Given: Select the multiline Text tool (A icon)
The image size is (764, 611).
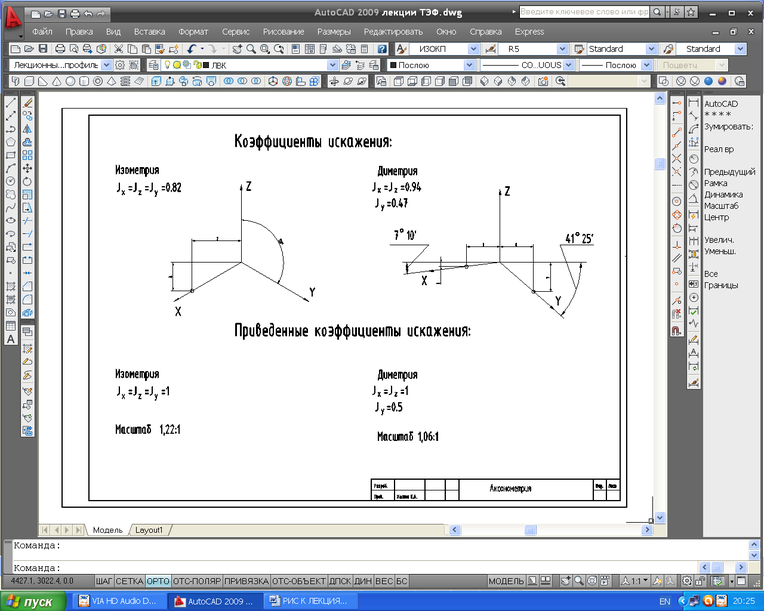Looking at the screenshot, I should click(11, 339).
